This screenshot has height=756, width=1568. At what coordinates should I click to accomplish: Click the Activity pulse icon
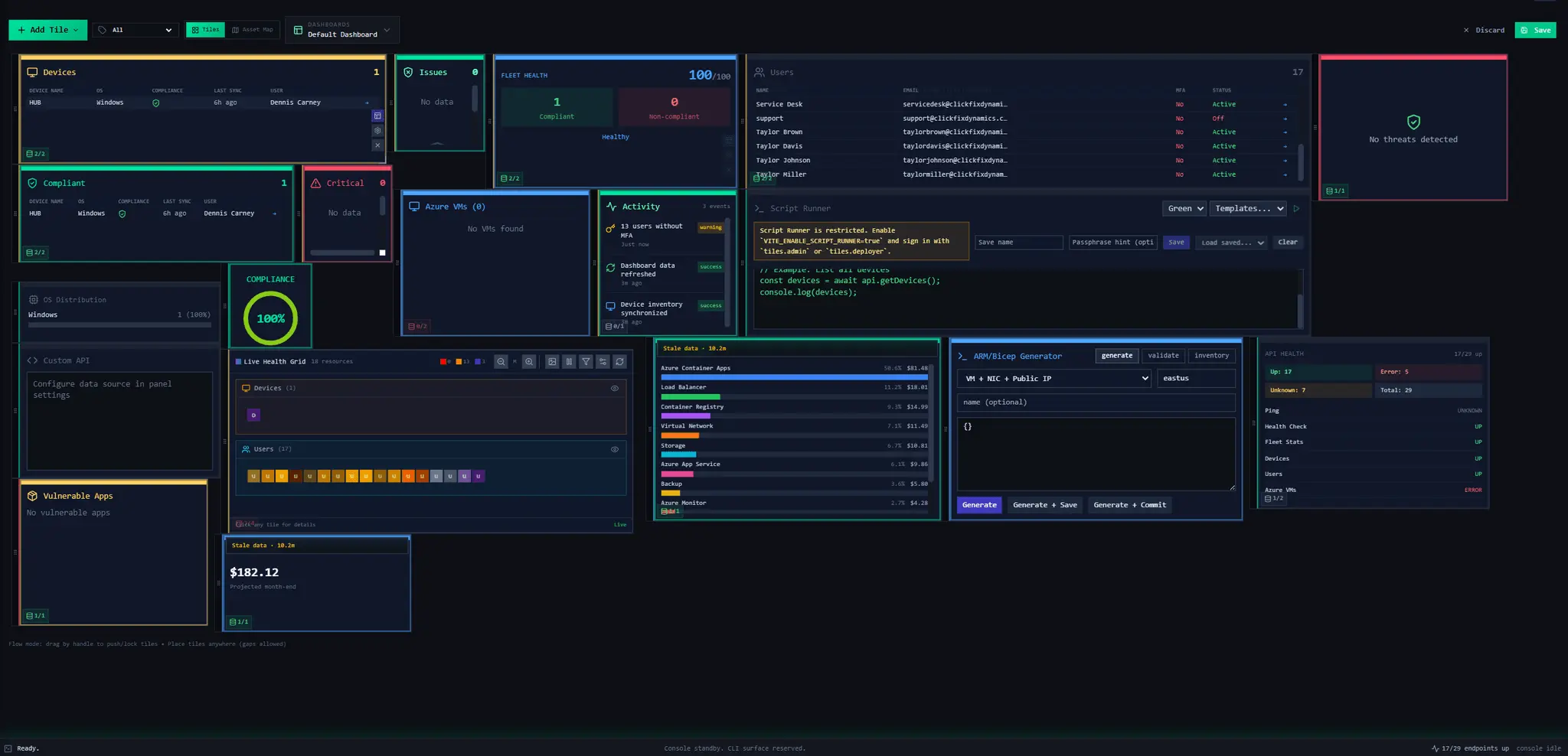pos(611,207)
